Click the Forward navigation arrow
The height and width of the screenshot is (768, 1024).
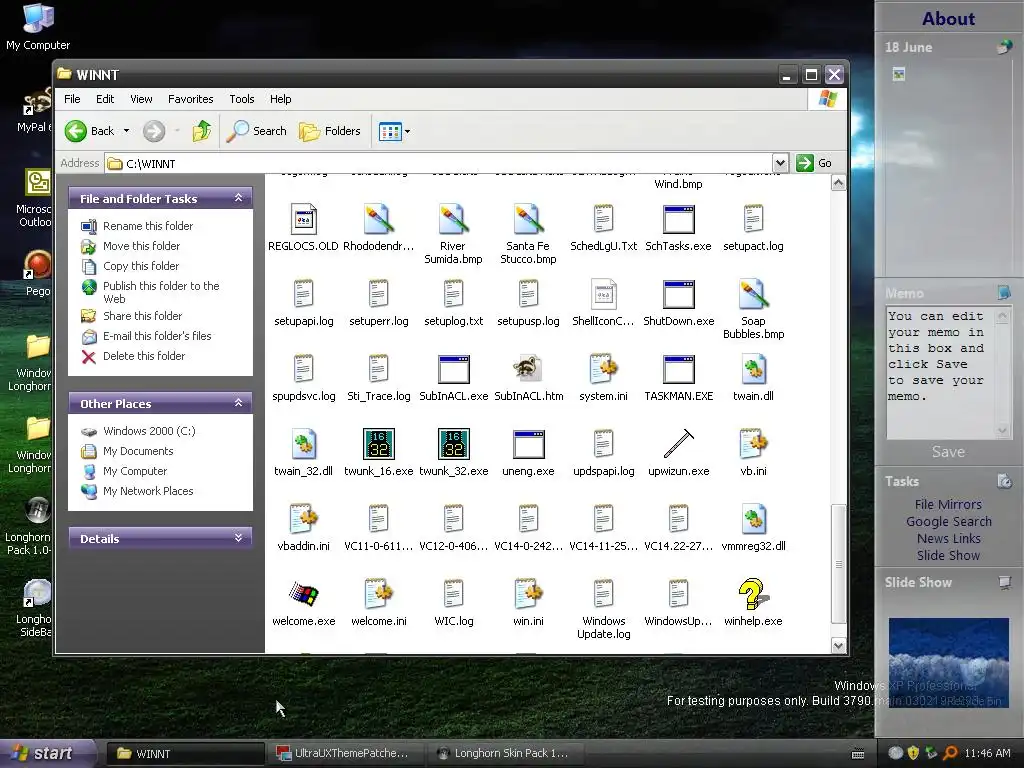154,131
